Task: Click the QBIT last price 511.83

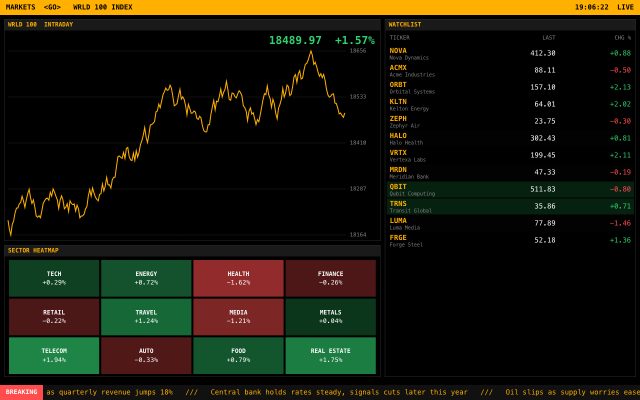Action: click(543, 189)
